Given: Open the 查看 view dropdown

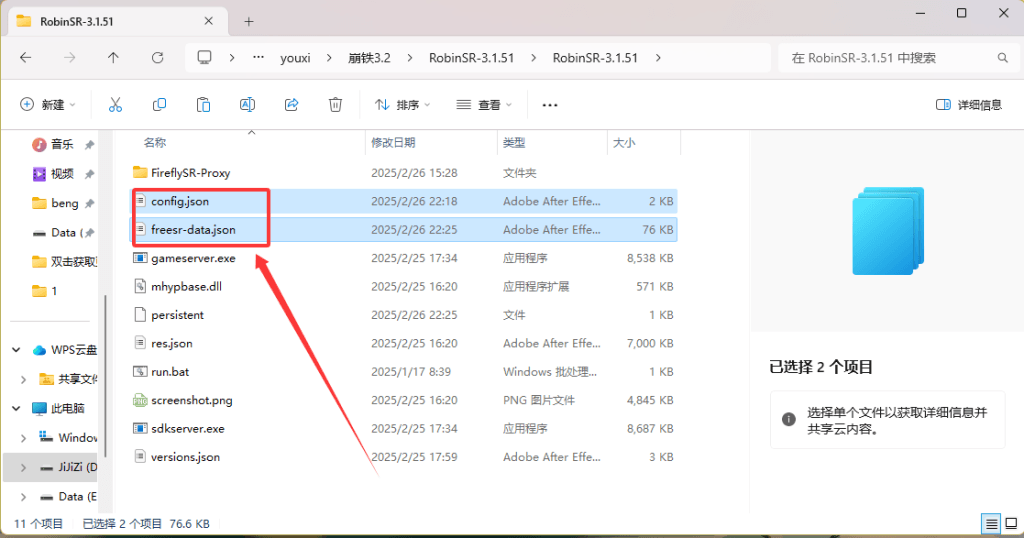Looking at the screenshot, I should 483,105.
